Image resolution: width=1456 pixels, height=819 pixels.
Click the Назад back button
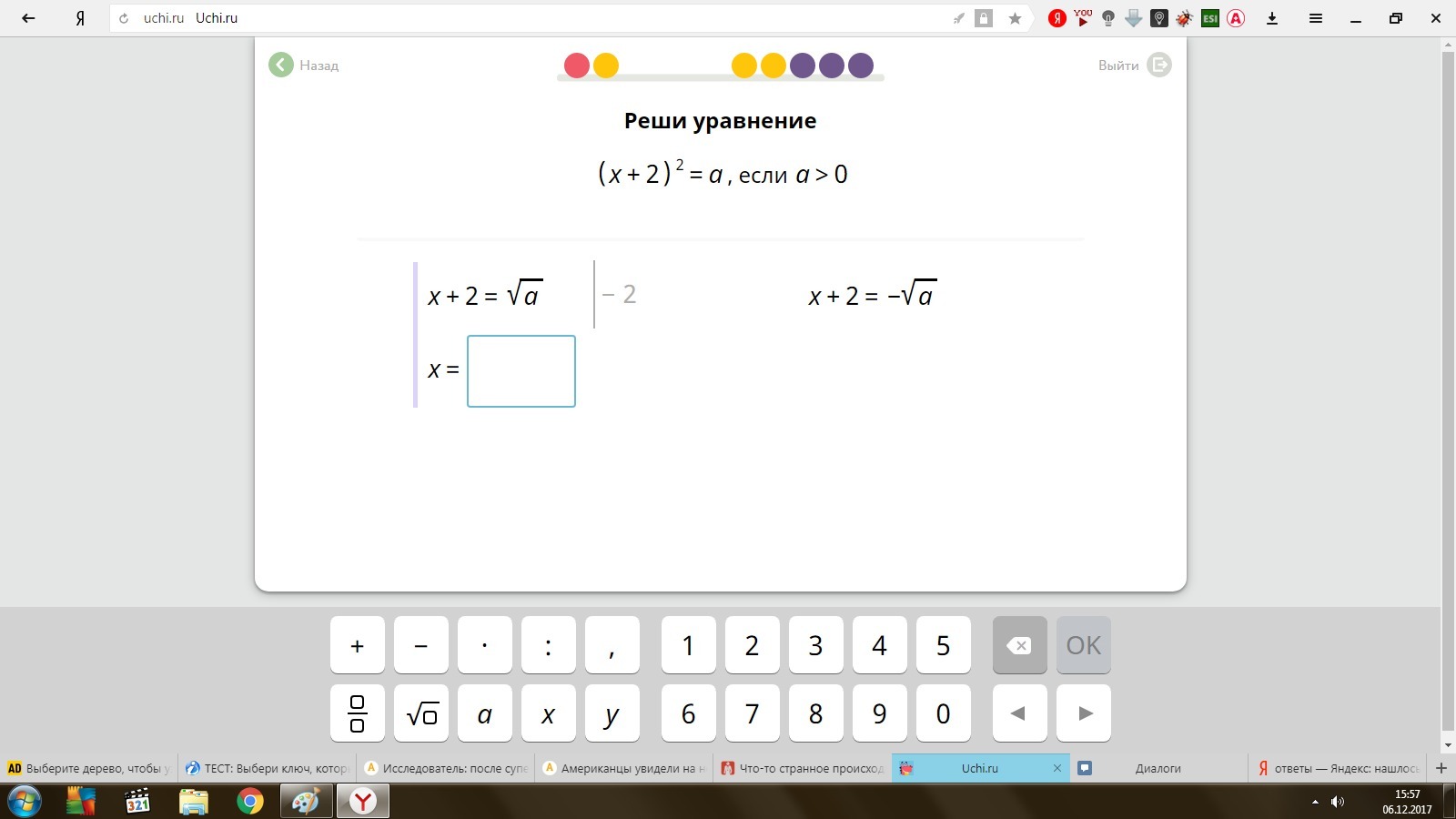pyautogui.click(x=304, y=65)
